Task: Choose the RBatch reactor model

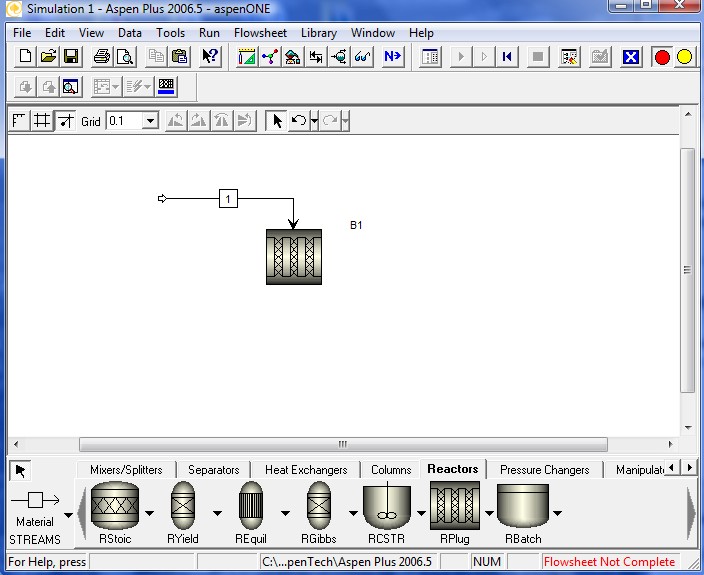Action: click(x=523, y=507)
